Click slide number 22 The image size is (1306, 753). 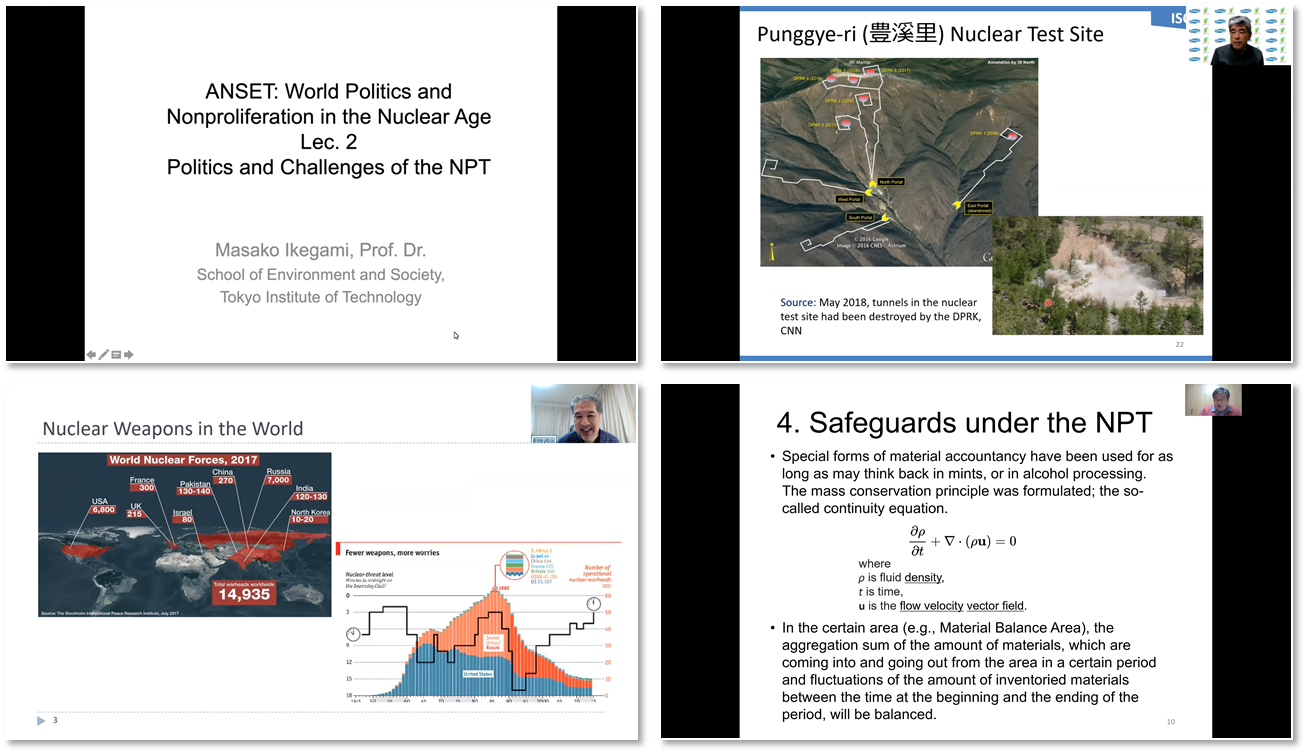tap(1179, 344)
